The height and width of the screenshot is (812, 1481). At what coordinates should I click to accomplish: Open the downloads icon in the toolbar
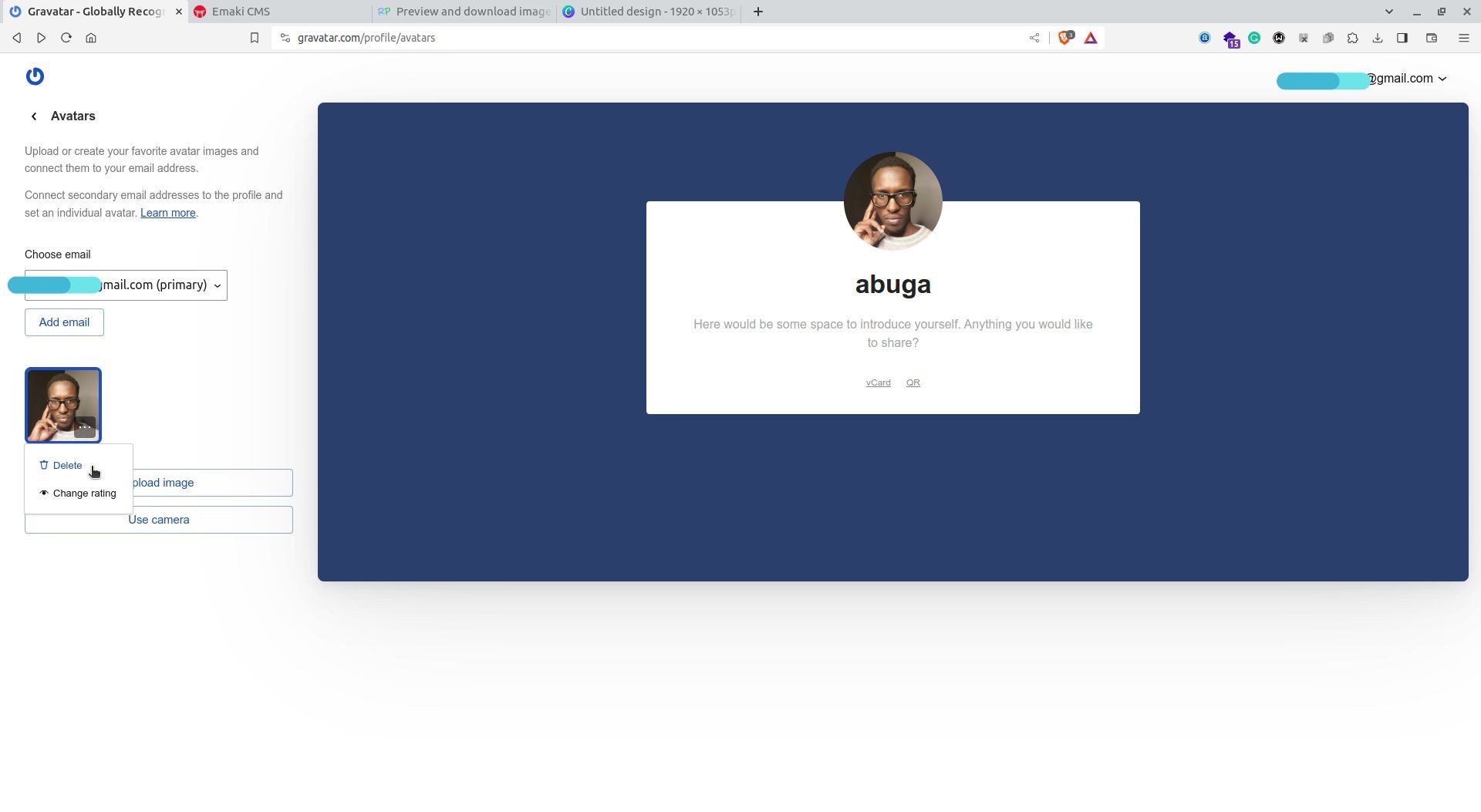[x=1378, y=38]
